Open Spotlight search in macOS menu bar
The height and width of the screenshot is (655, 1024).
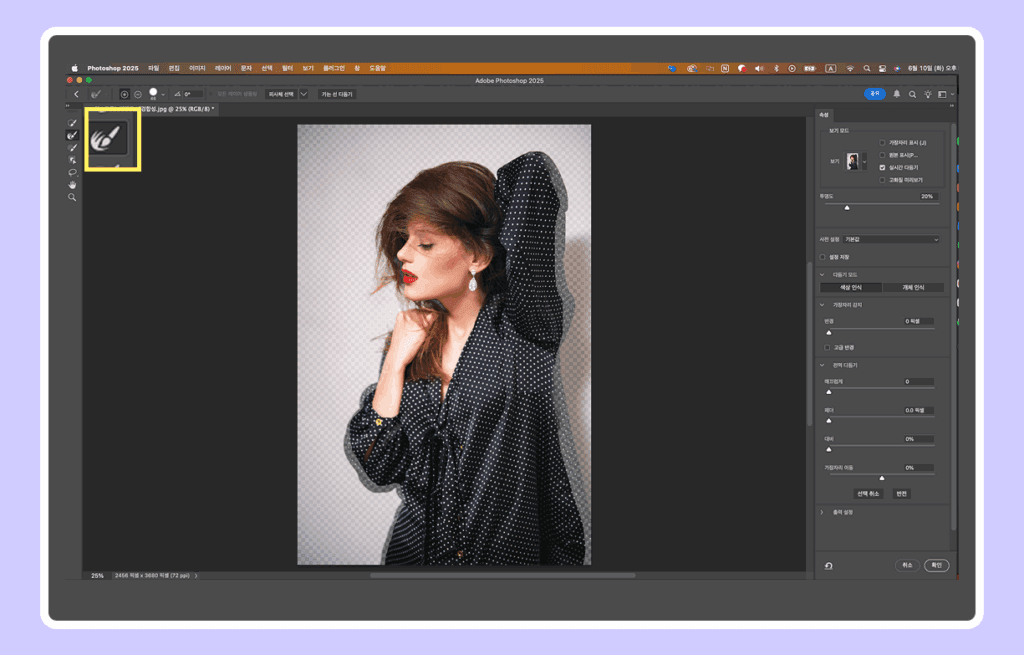click(867, 68)
